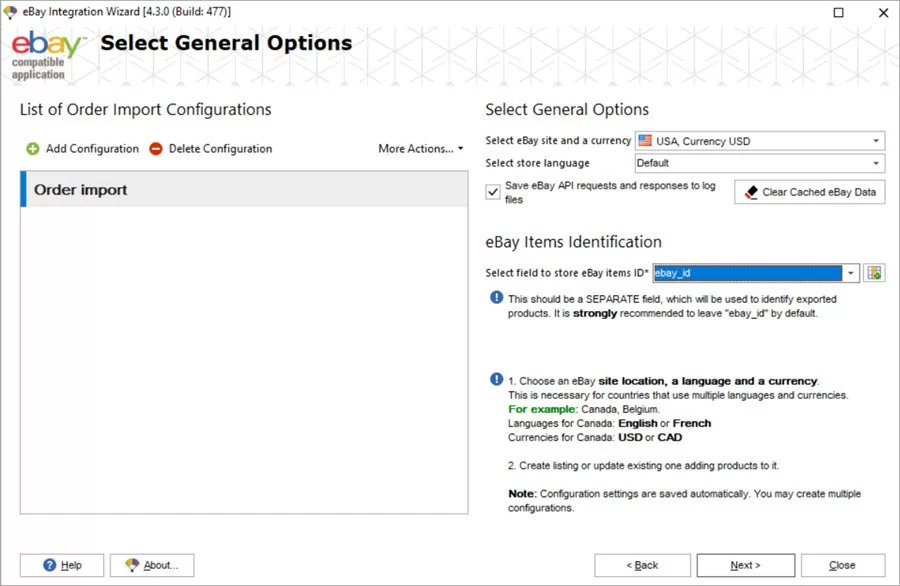The height and width of the screenshot is (586, 900).
Task: Click the Next button to proceed
Action: click(746, 565)
